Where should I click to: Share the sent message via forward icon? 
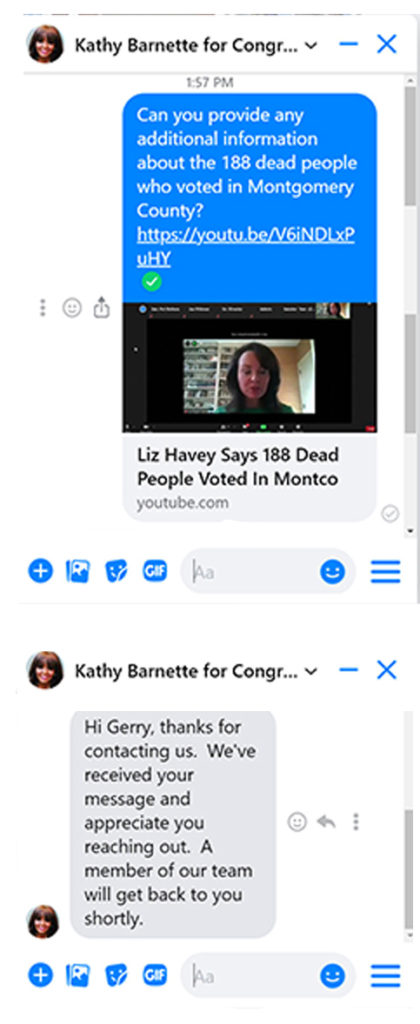[x=101, y=307]
